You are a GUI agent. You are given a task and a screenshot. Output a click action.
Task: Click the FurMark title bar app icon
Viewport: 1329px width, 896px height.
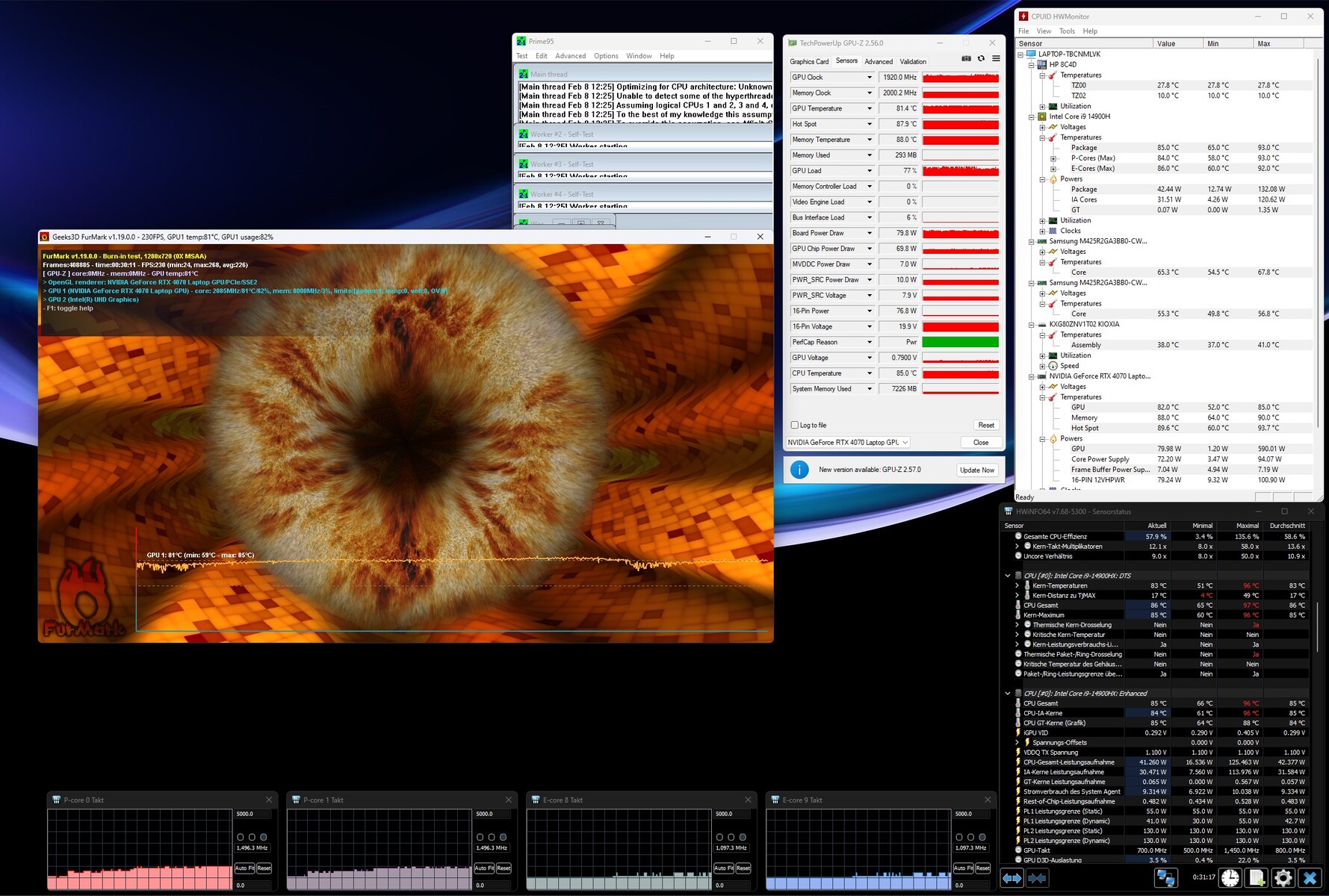[x=45, y=237]
